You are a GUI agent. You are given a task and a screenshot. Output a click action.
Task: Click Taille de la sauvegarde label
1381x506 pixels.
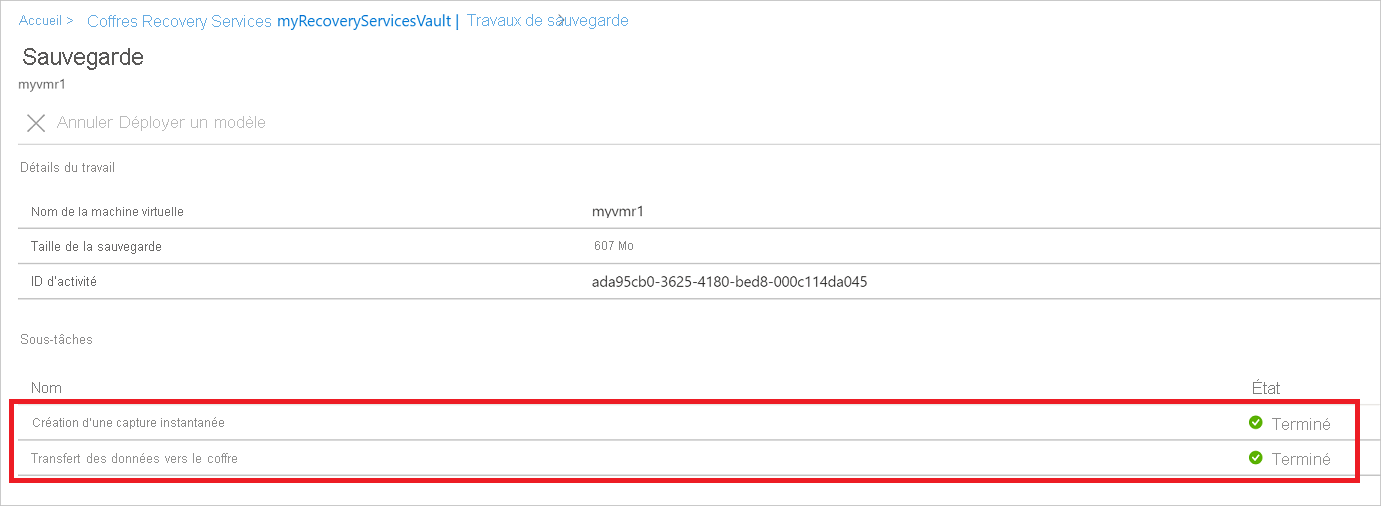click(96, 246)
